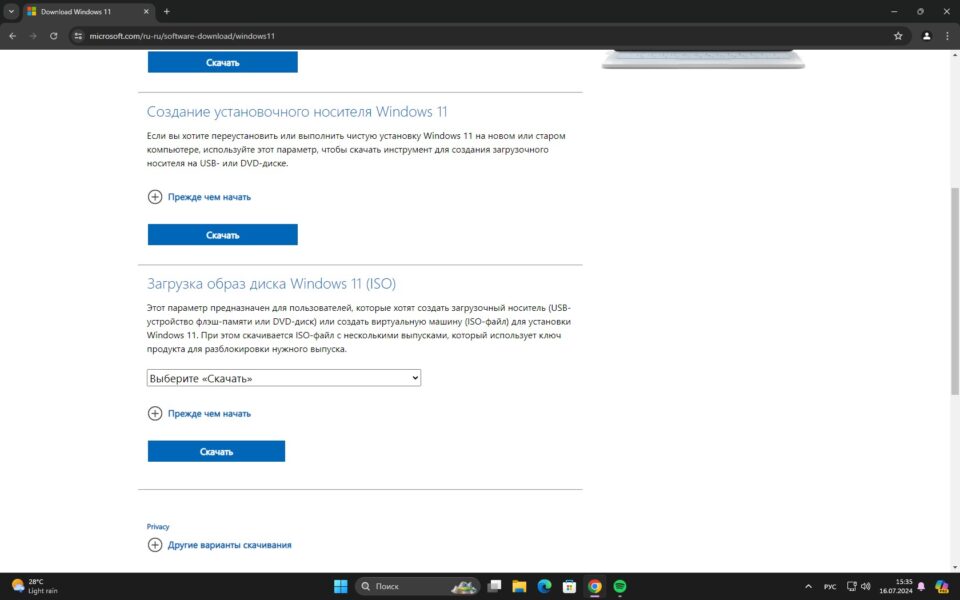Open File Explorer from the taskbar
Screen dimensions: 960x600
(x=519, y=586)
